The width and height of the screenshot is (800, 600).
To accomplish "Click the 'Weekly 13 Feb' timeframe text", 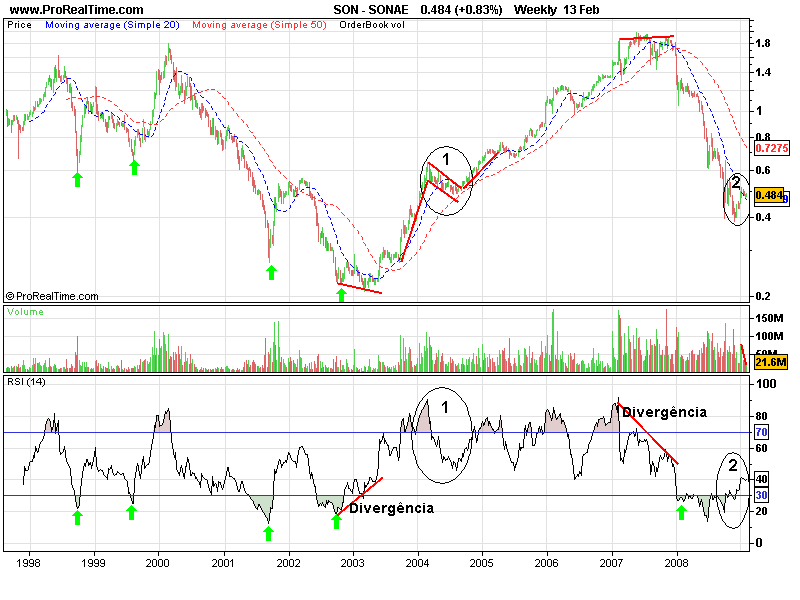I will 557,10.
